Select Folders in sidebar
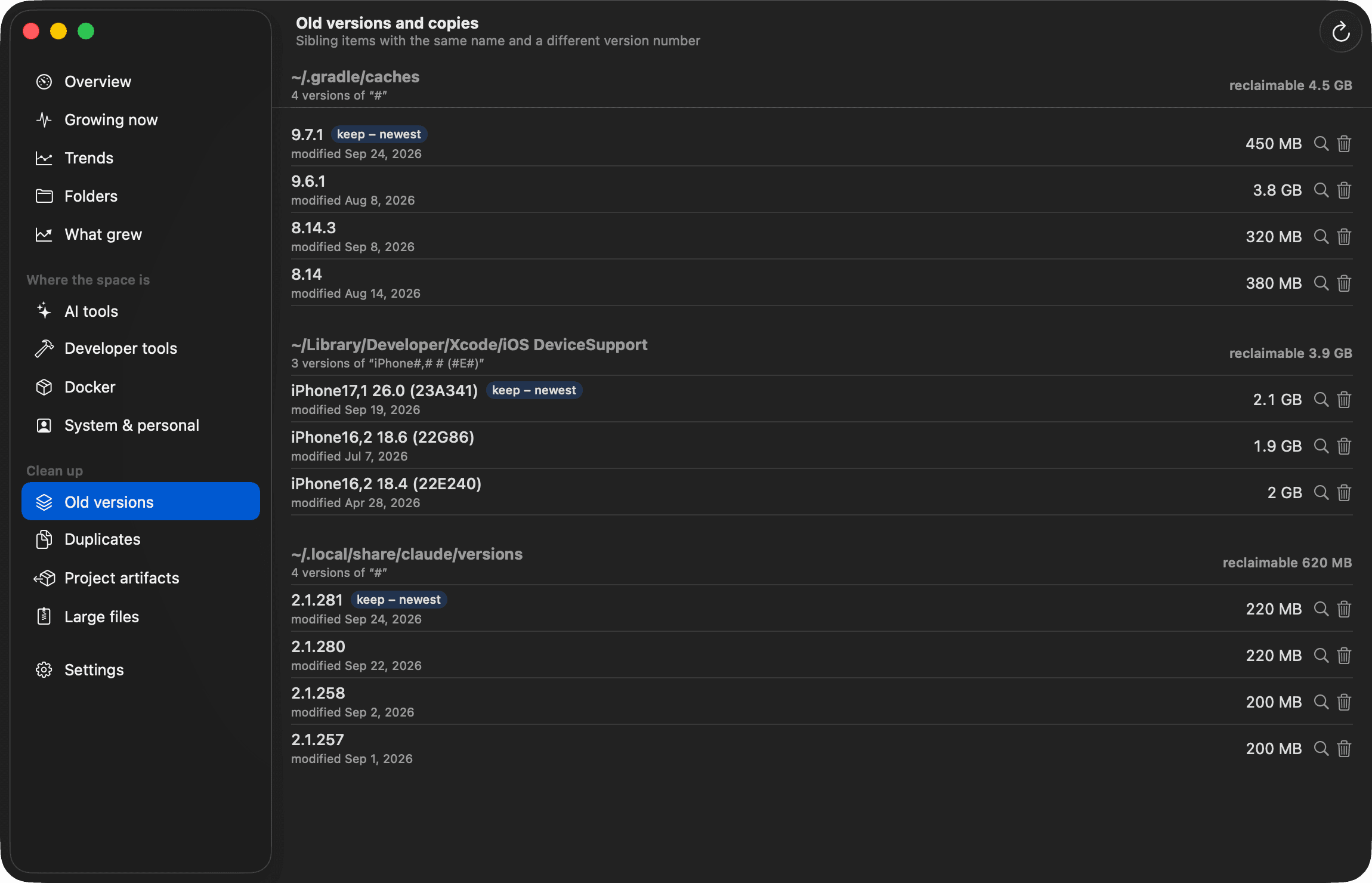The image size is (1372, 883). pyautogui.click(x=141, y=196)
